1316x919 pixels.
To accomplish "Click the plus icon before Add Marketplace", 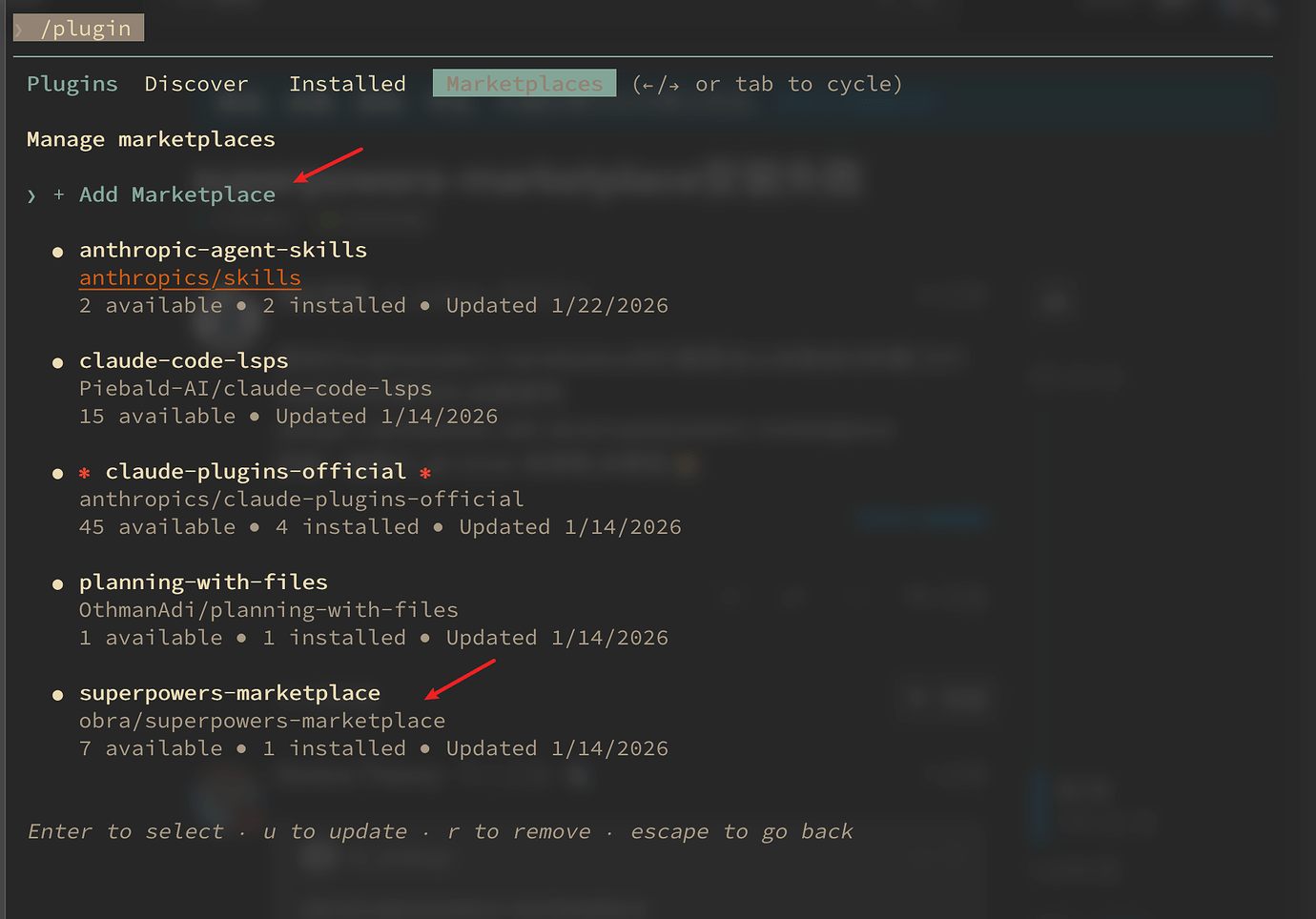I will pyautogui.click(x=59, y=195).
